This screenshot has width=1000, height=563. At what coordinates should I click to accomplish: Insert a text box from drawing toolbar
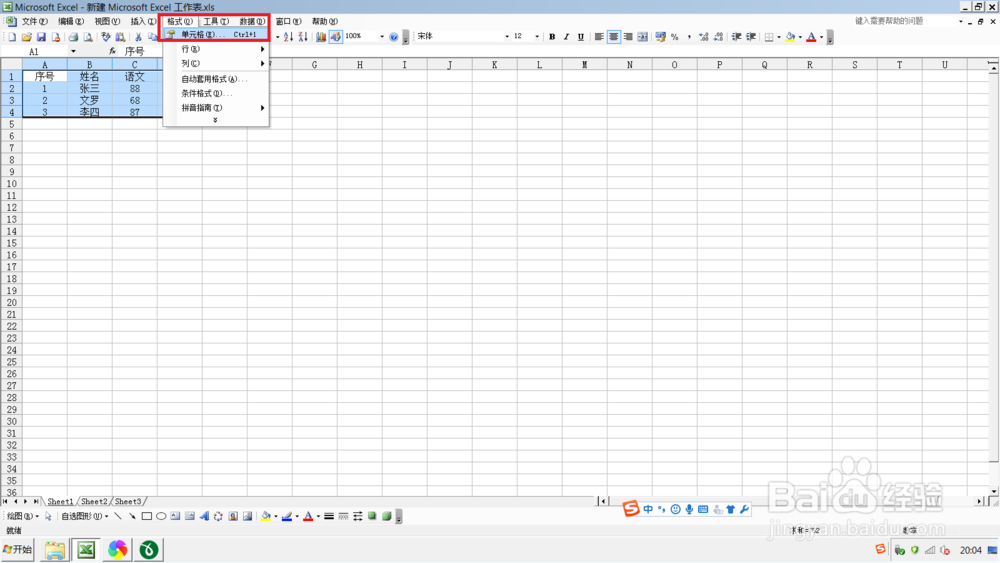(x=175, y=516)
